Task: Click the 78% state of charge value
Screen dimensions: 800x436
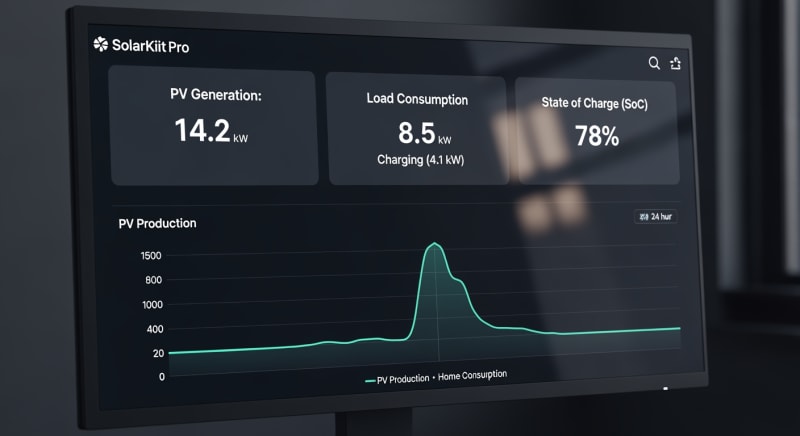Action: (x=597, y=136)
